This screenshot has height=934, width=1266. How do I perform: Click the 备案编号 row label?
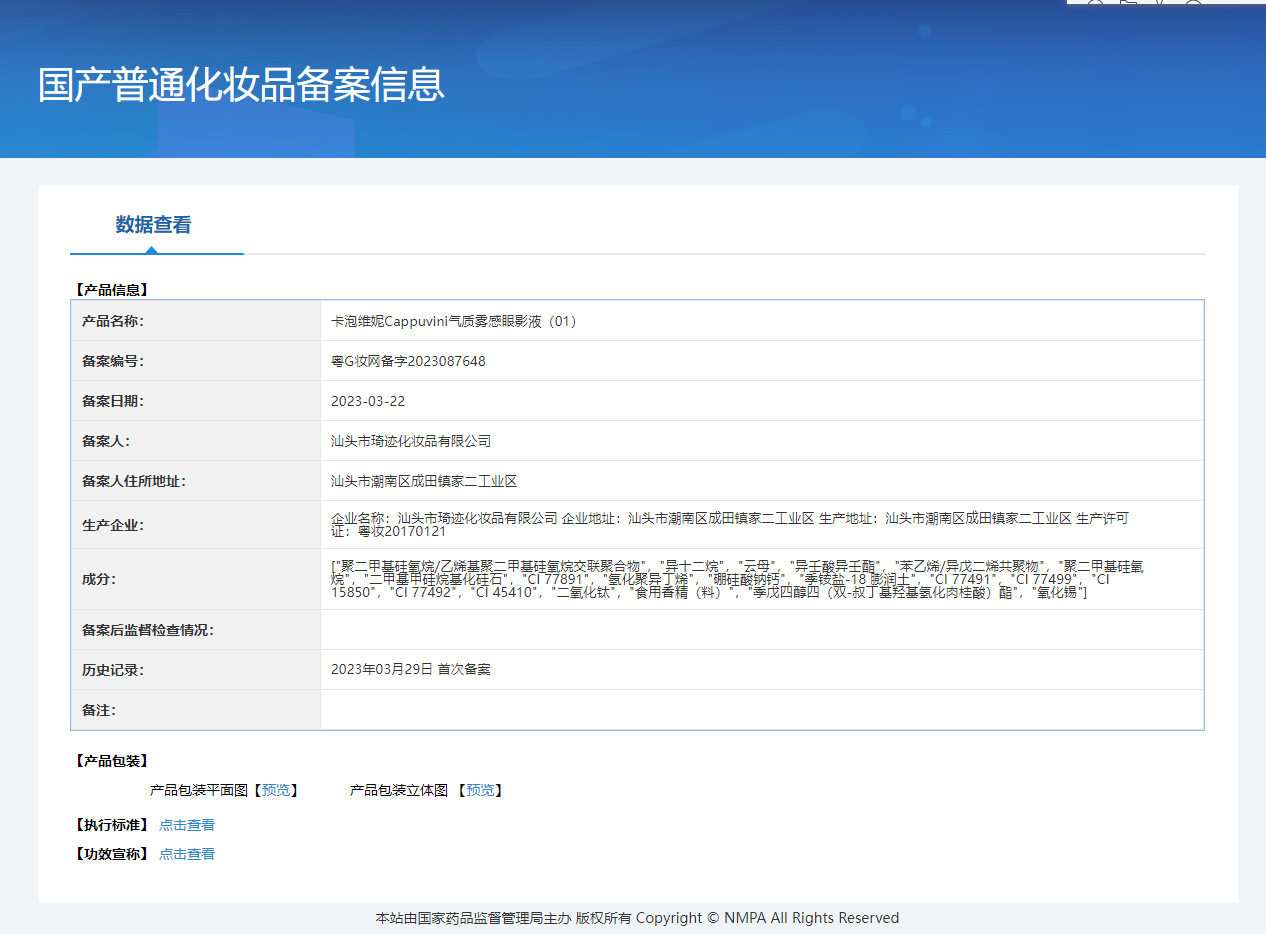pyautogui.click(x=113, y=361)
